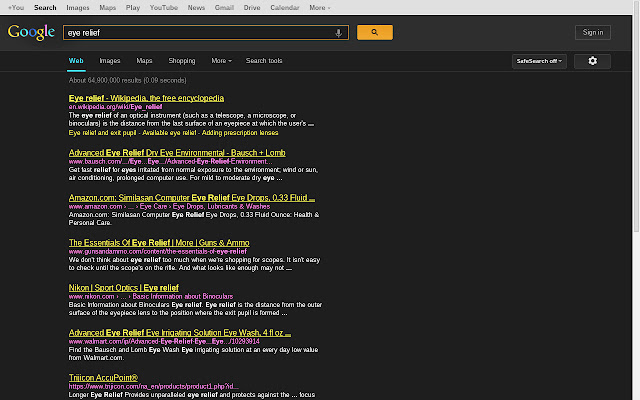Click the Sign in button
This screenshot has width=640, height=400.
[x=592, y=33]
